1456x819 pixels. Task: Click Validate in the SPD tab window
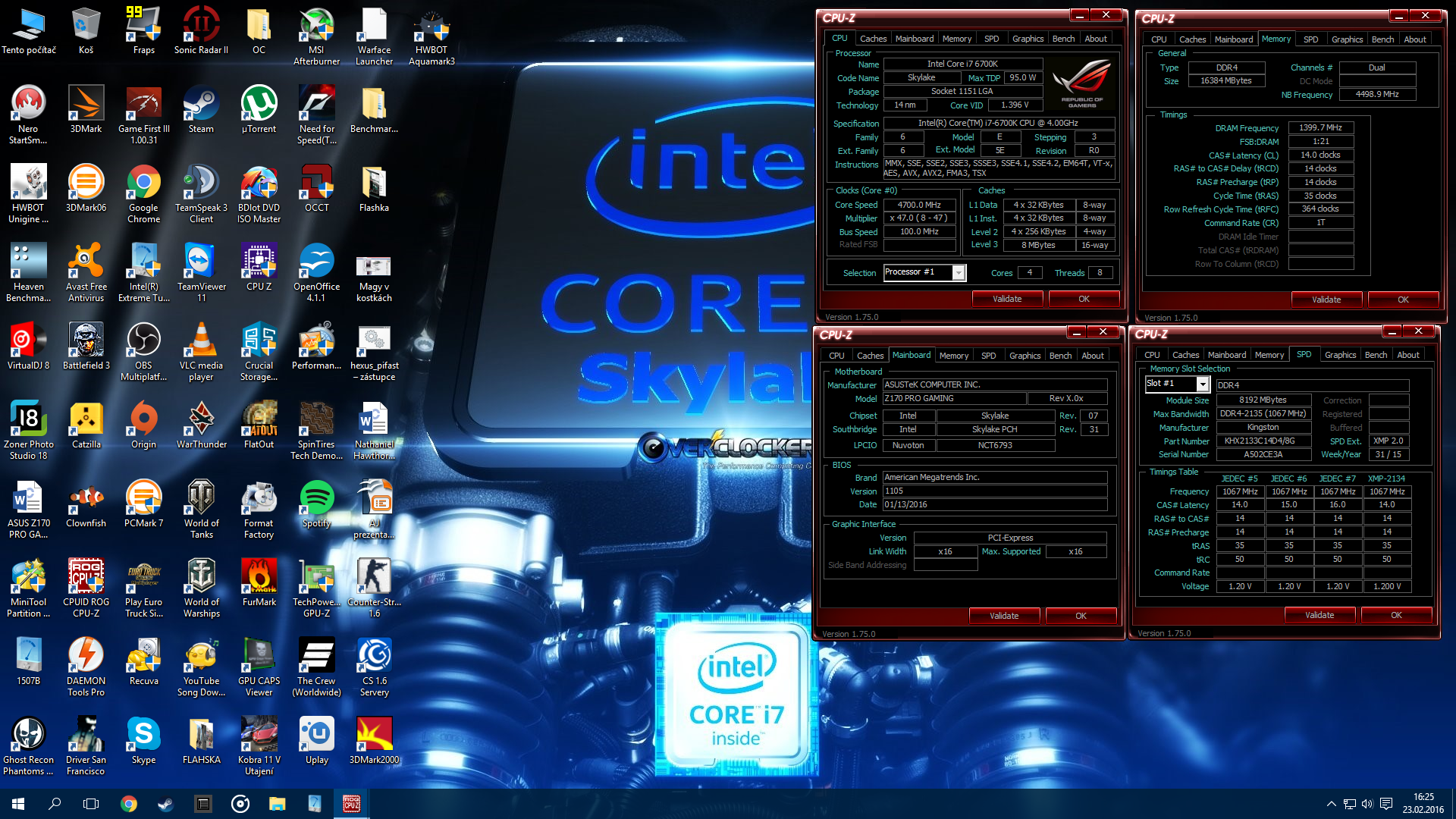pos(1319,615)
